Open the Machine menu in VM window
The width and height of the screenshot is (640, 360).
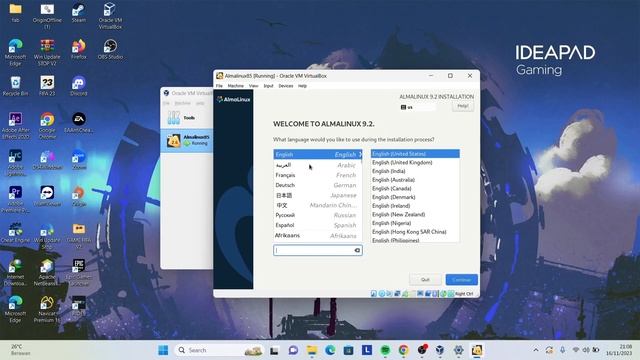click(x=236, y=86)
